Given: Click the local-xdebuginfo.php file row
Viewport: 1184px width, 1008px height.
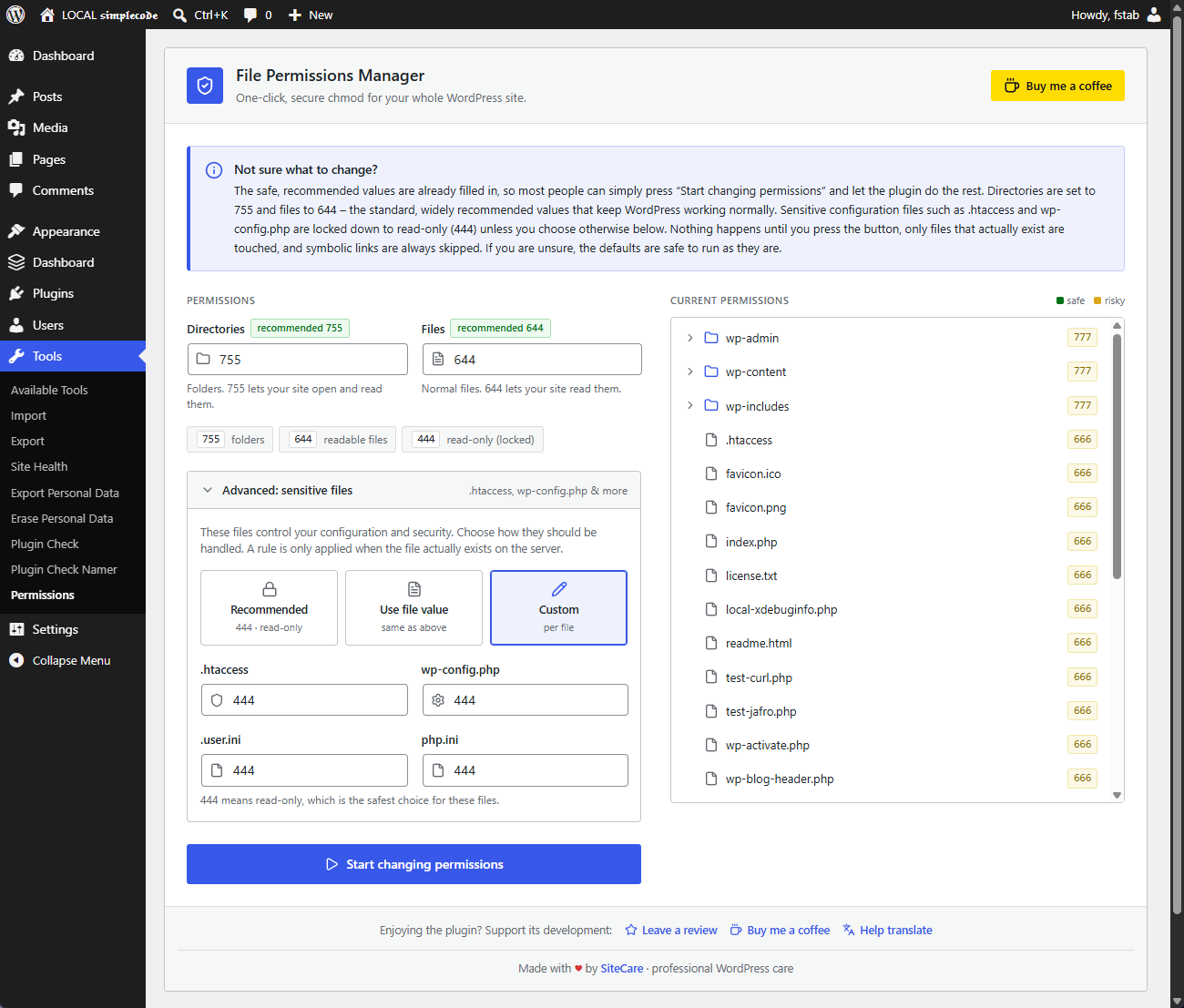Looking at the screenshot, I should [891, 609].
